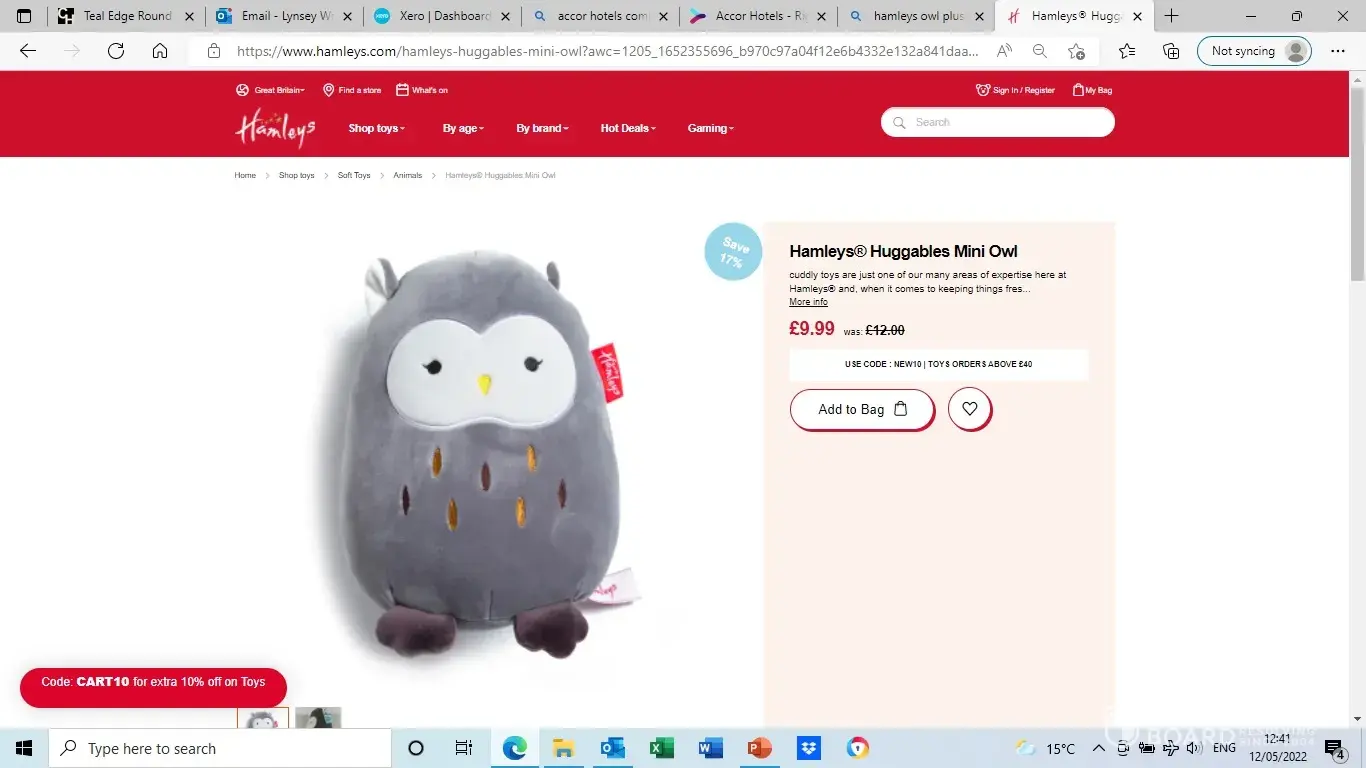Viewport: 1366px width, 768px height.
Task: Open PowerPoint from taskbar
Action: [x=759, y=748]
